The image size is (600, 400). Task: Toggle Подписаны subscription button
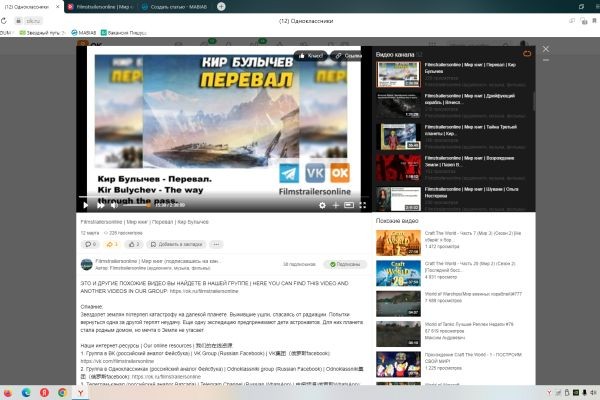coord(345,264)
